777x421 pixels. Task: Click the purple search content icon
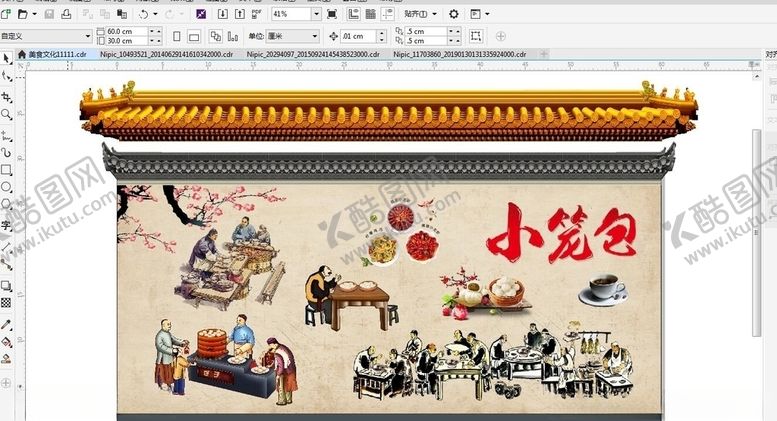tap(201, 14)
